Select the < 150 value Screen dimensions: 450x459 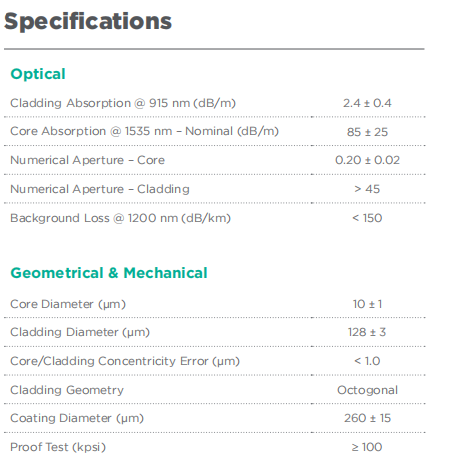367,218
